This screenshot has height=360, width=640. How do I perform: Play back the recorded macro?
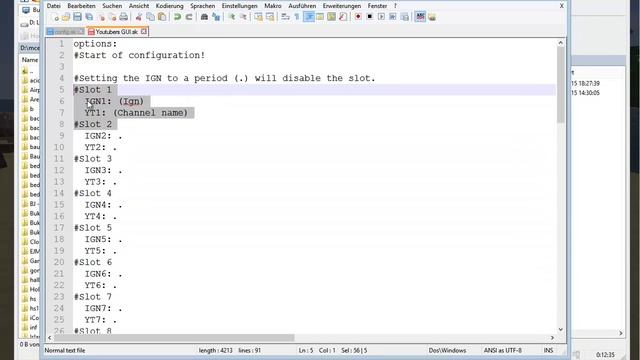(x=381, y=17)
